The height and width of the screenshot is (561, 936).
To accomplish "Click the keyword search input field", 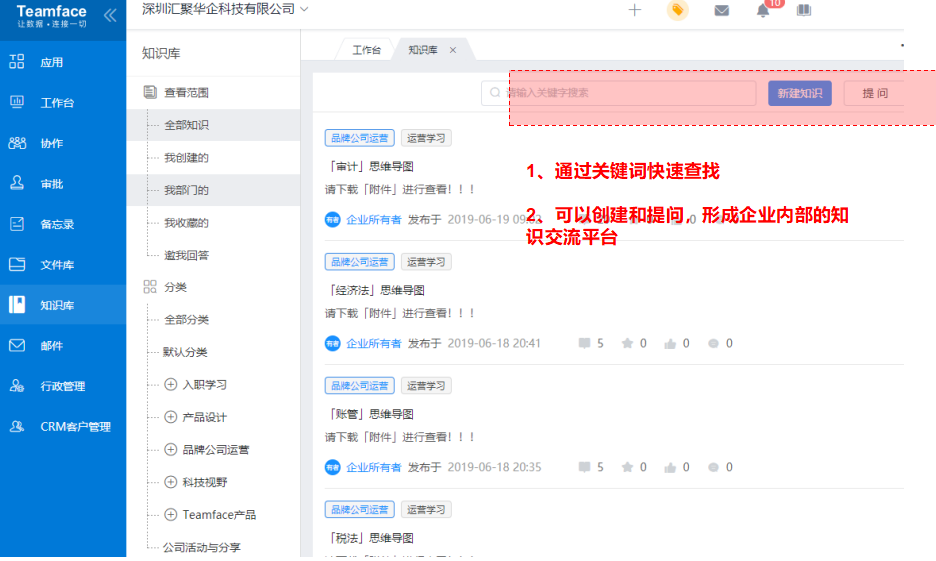I will point(618,93).
